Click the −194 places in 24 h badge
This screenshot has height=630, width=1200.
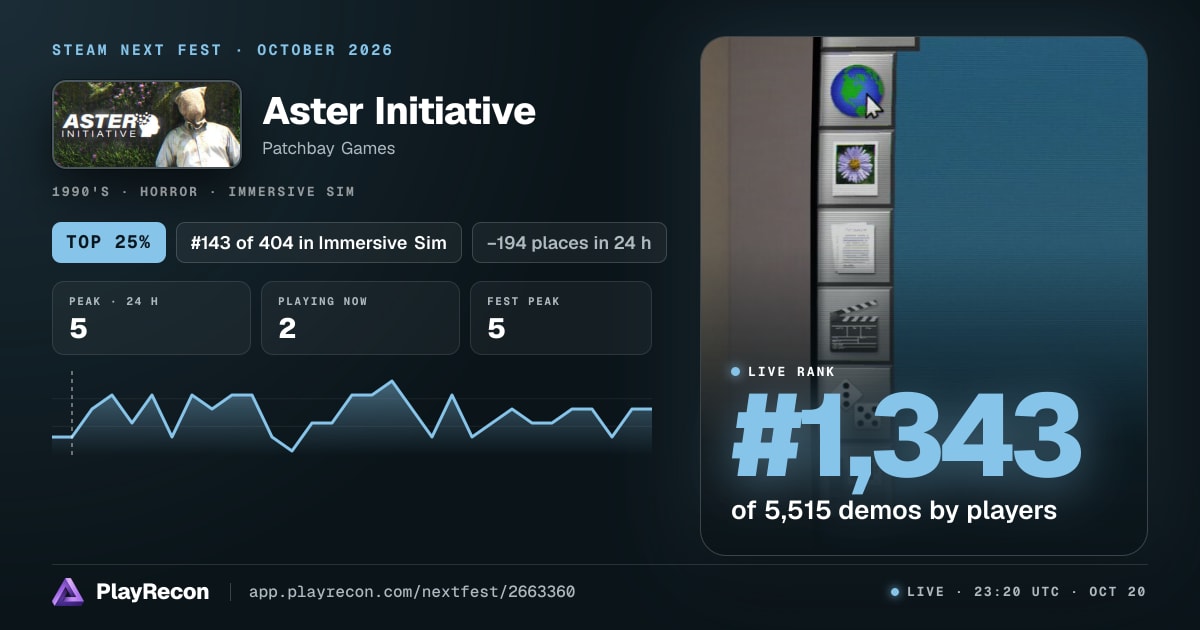point(569,242)
